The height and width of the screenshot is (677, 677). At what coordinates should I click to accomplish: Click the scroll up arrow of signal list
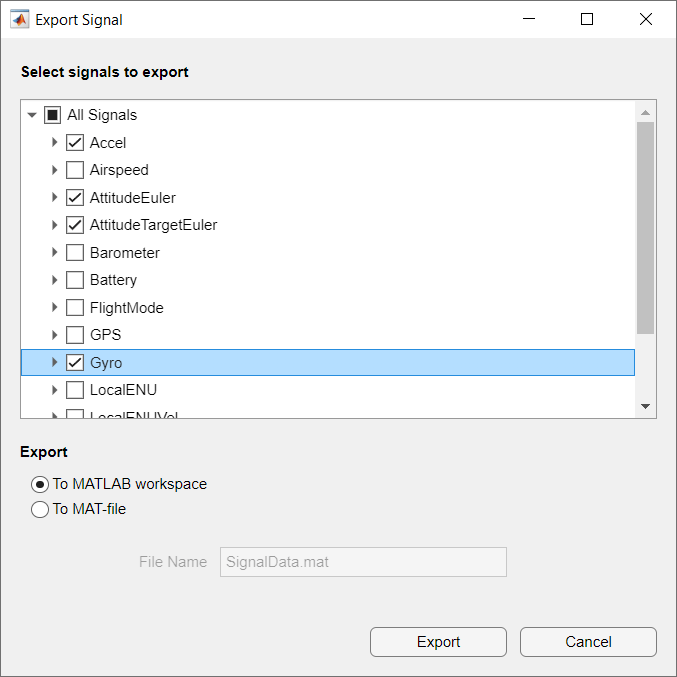point(645,112)
